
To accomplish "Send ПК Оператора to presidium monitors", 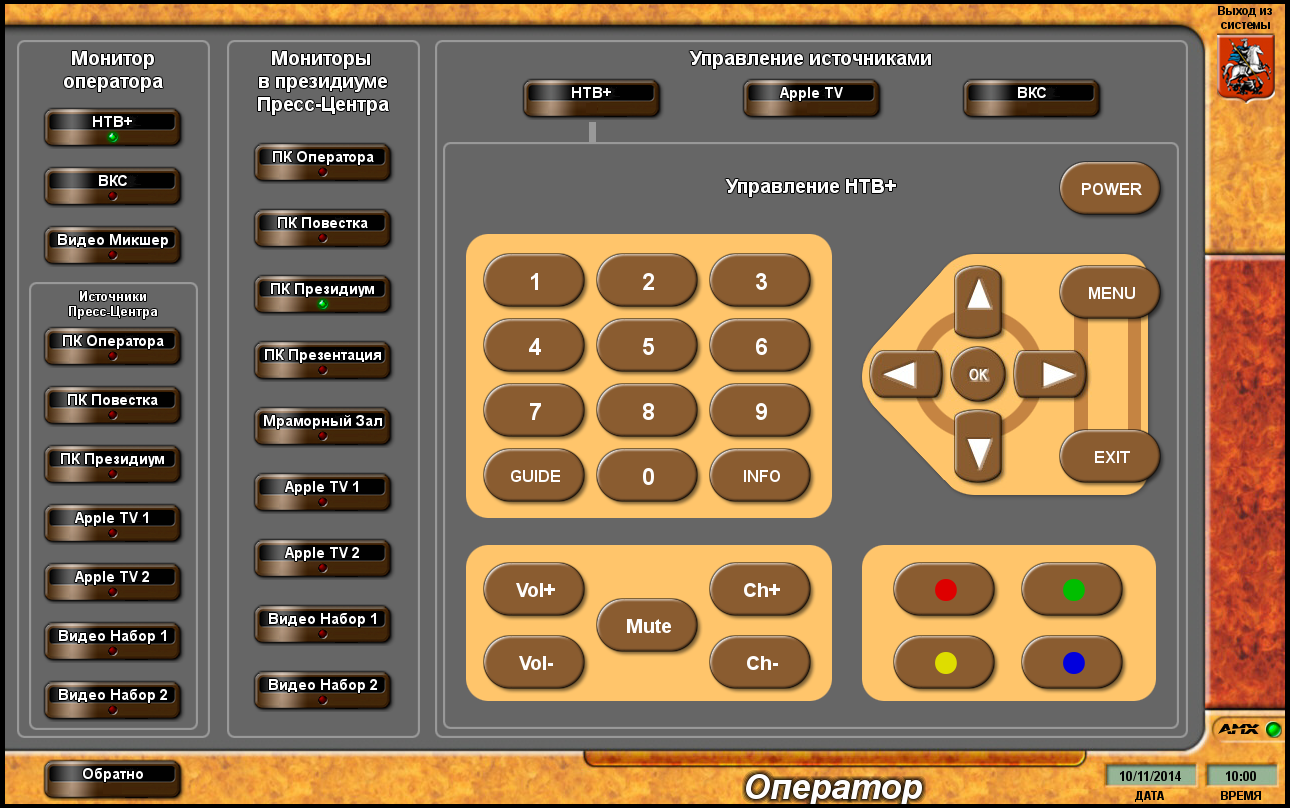I will pyautogui.click(x=322, y=162).
